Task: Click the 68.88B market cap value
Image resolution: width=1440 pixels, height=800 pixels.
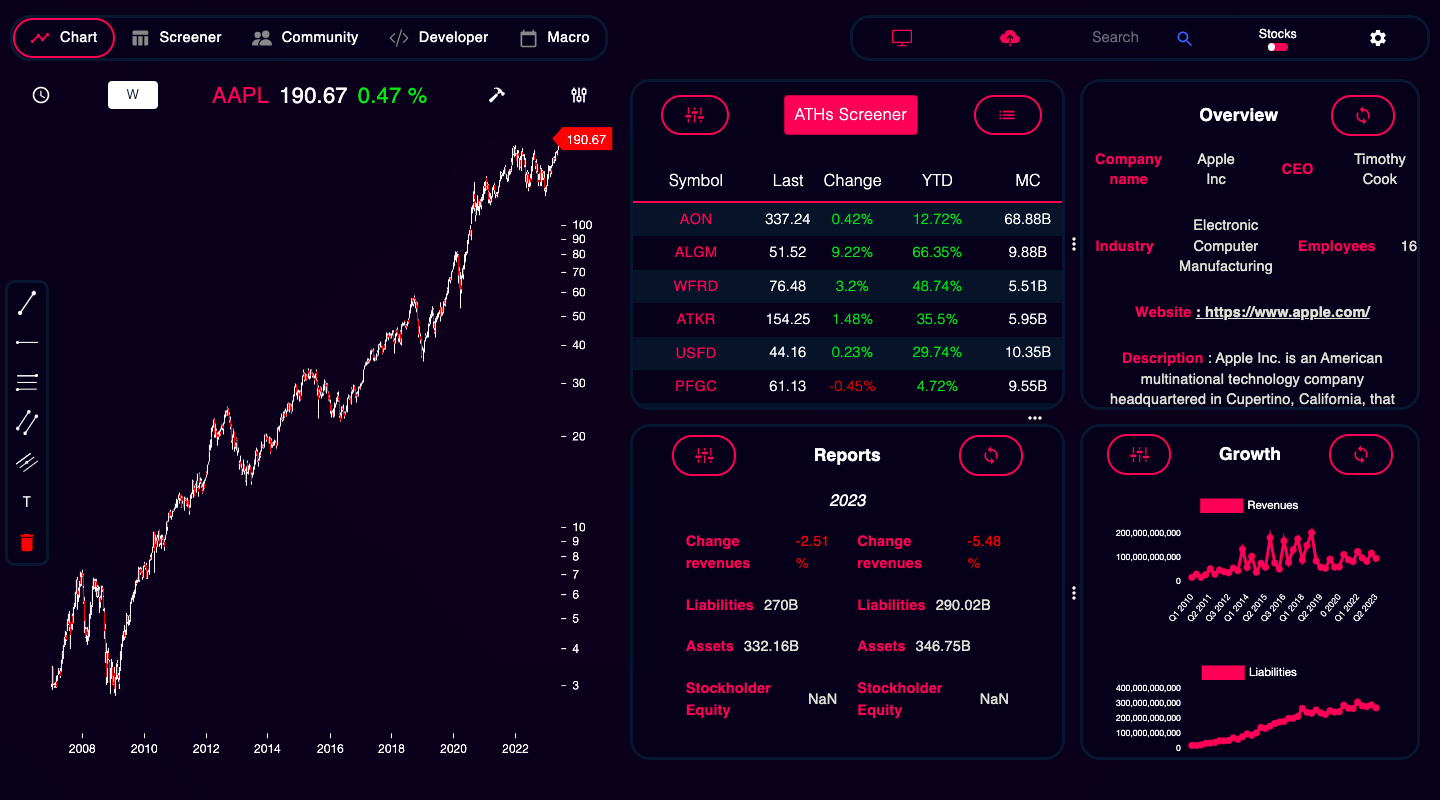Action: 1028,219
